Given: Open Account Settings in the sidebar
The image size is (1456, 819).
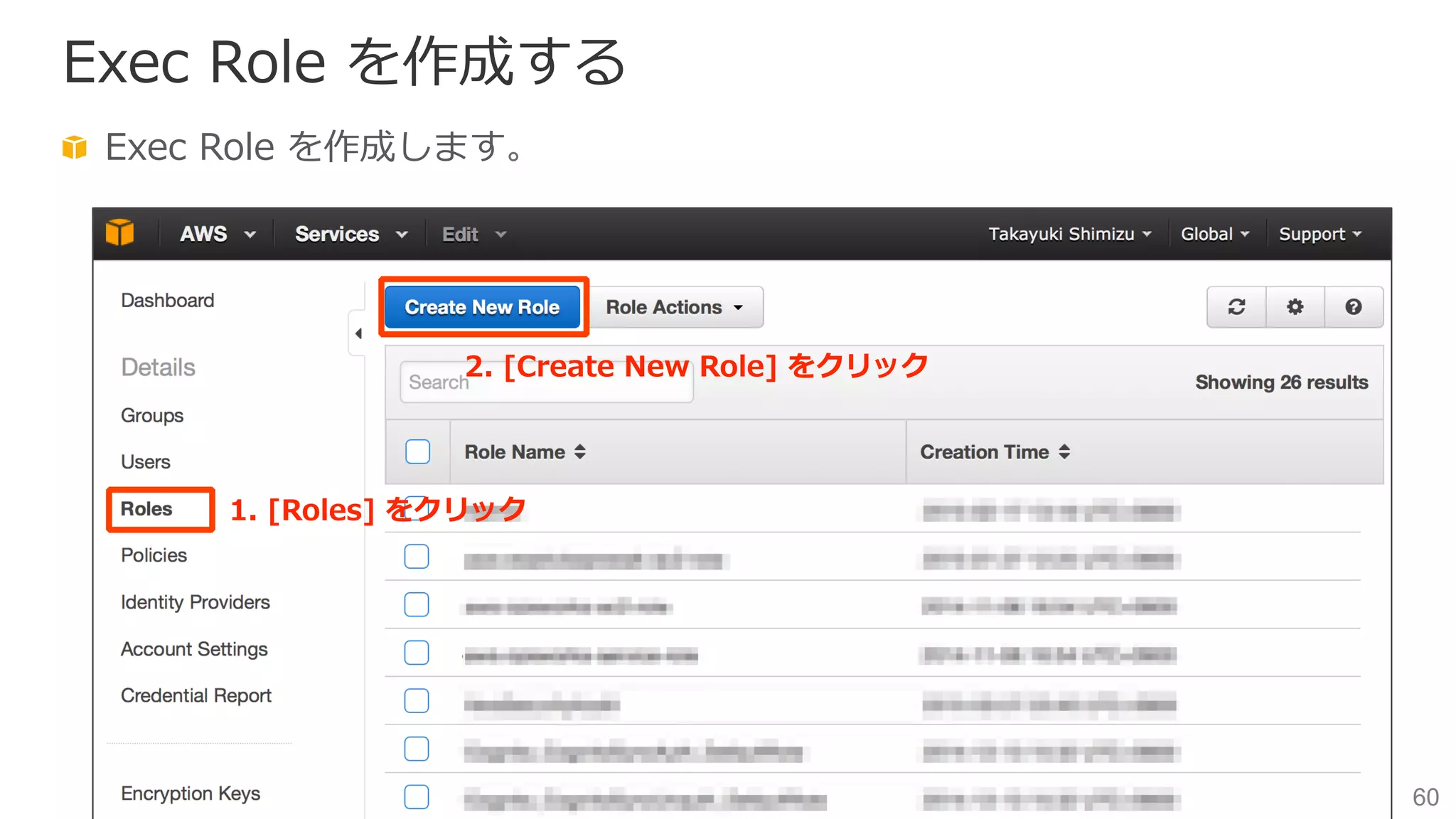Looking at the screenshot, I should pos(194,649).
